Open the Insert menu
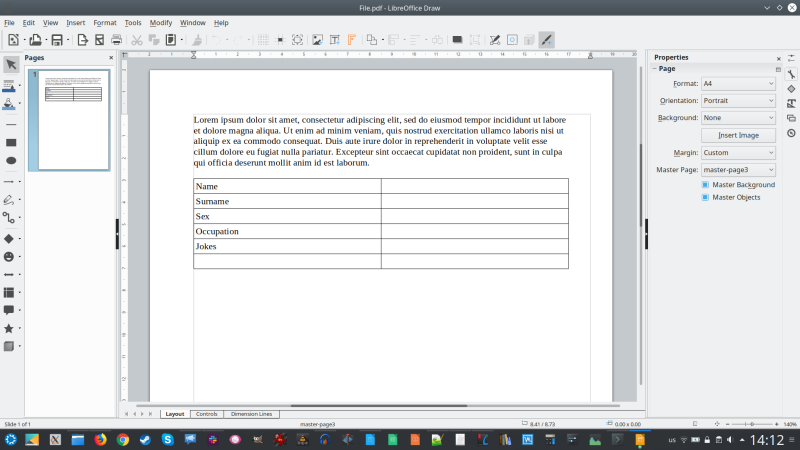This screenshot has height=450, width=800. click(76, 23)
